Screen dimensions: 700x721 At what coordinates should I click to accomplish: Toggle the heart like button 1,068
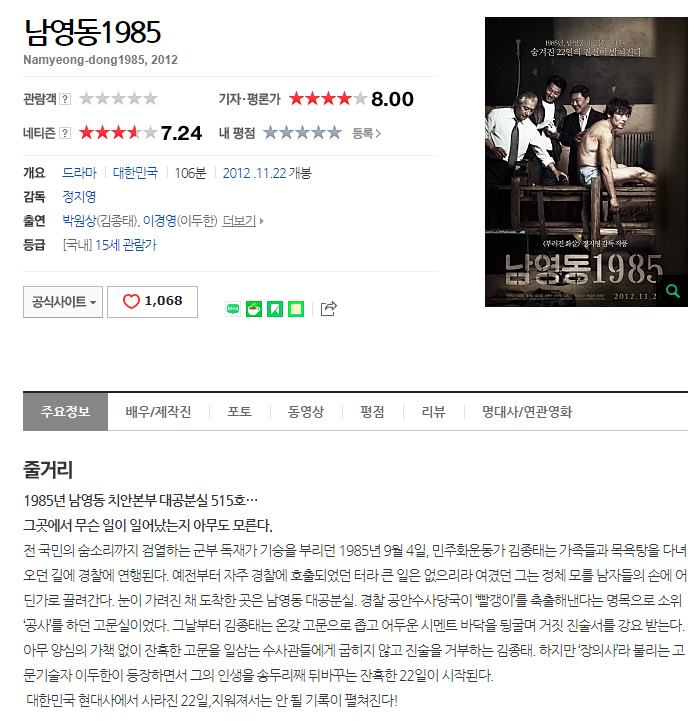tap(152, 302)
